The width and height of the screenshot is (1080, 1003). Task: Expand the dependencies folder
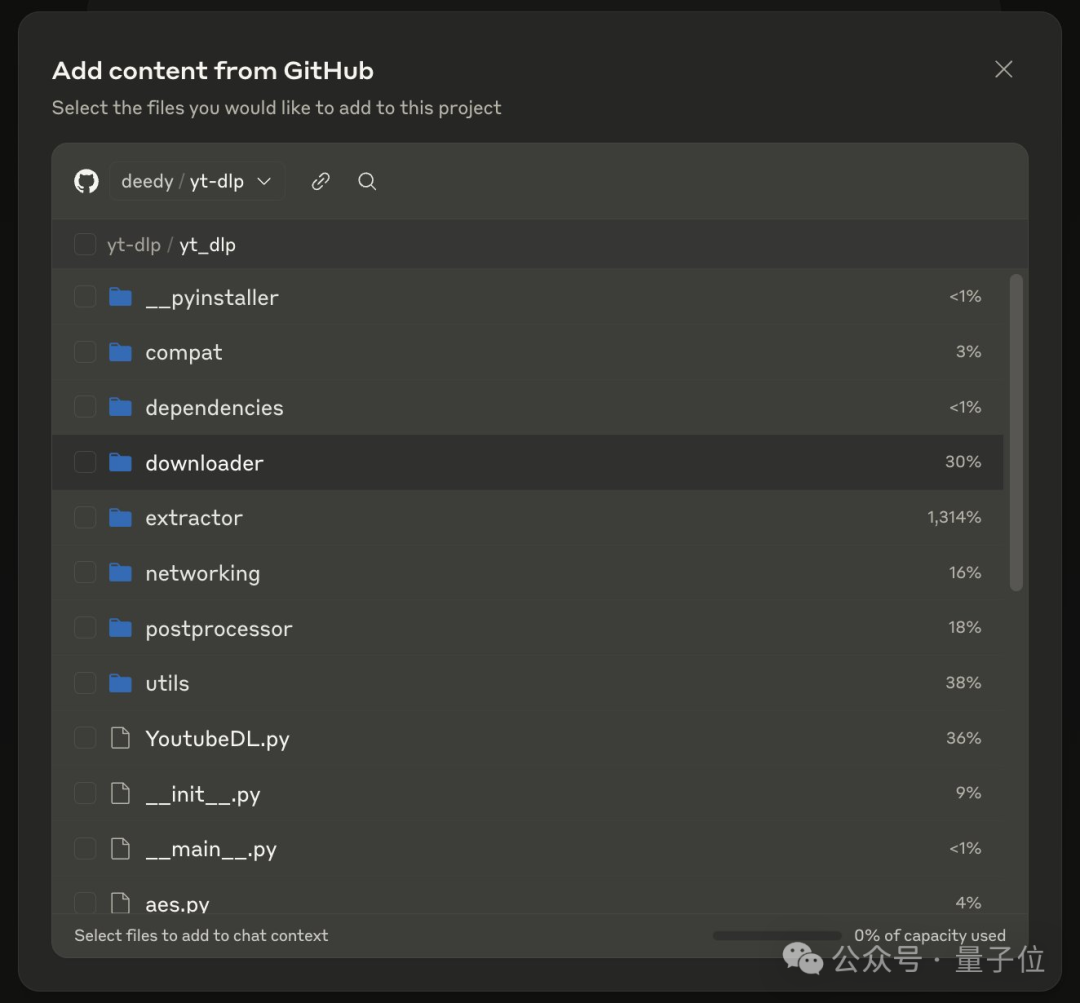(x=214, y=408)
